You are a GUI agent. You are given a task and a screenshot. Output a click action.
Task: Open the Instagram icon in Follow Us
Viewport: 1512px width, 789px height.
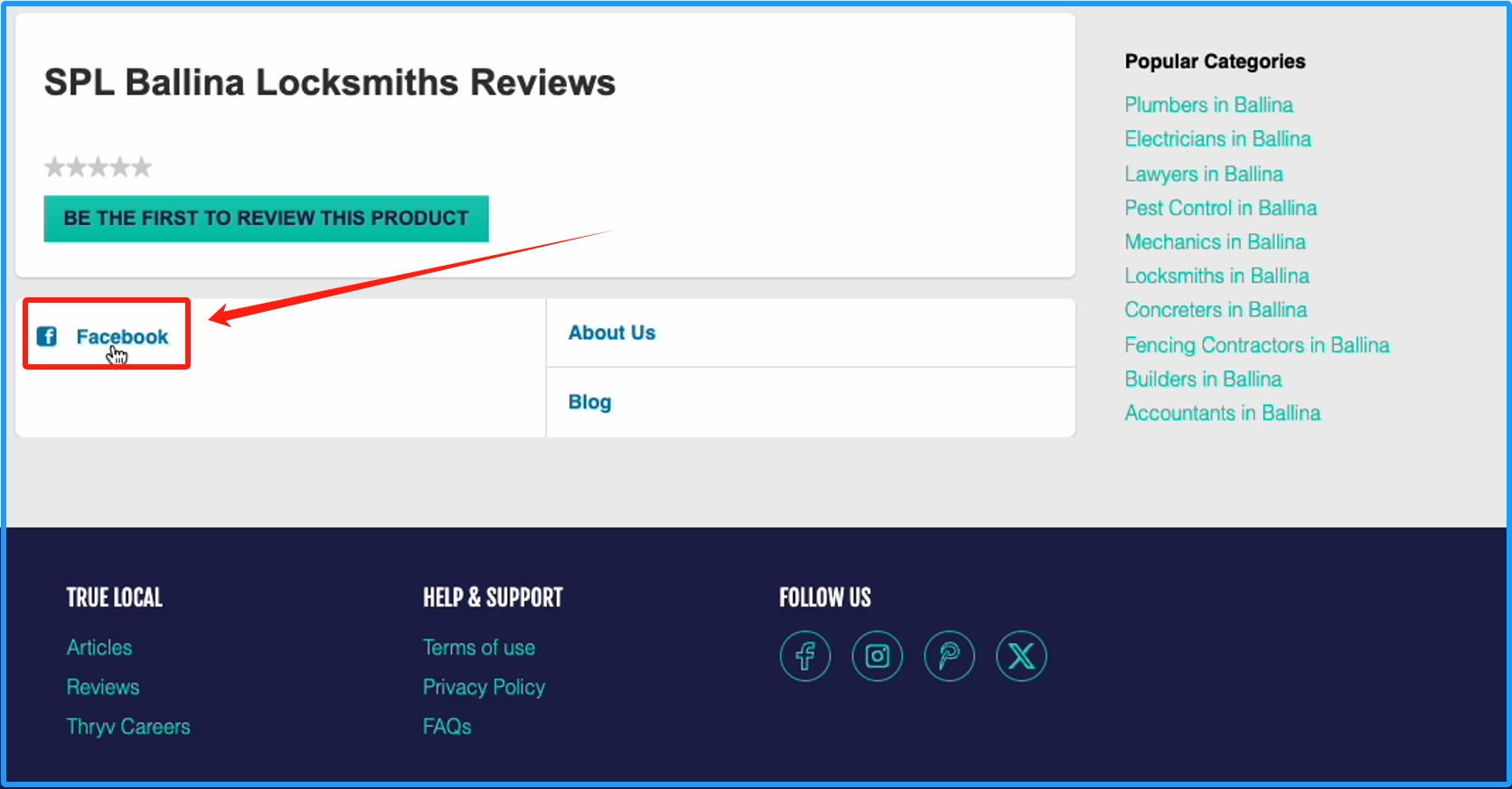tap(877, 656)
